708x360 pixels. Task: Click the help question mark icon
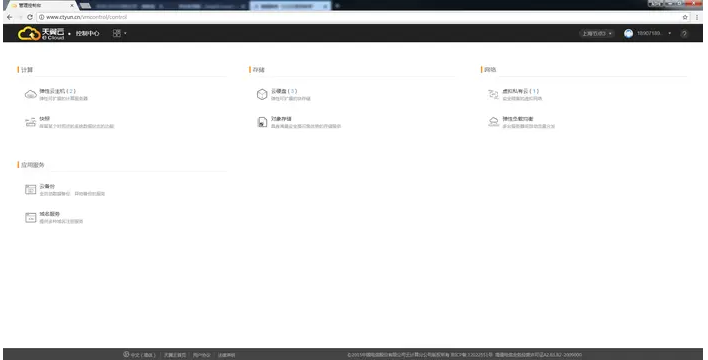click(x=684, y=33)
